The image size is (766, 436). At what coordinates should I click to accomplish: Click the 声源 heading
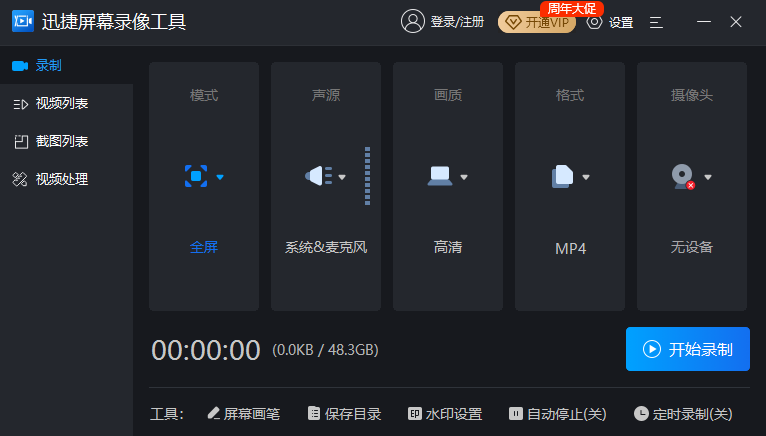click(326, 95)
